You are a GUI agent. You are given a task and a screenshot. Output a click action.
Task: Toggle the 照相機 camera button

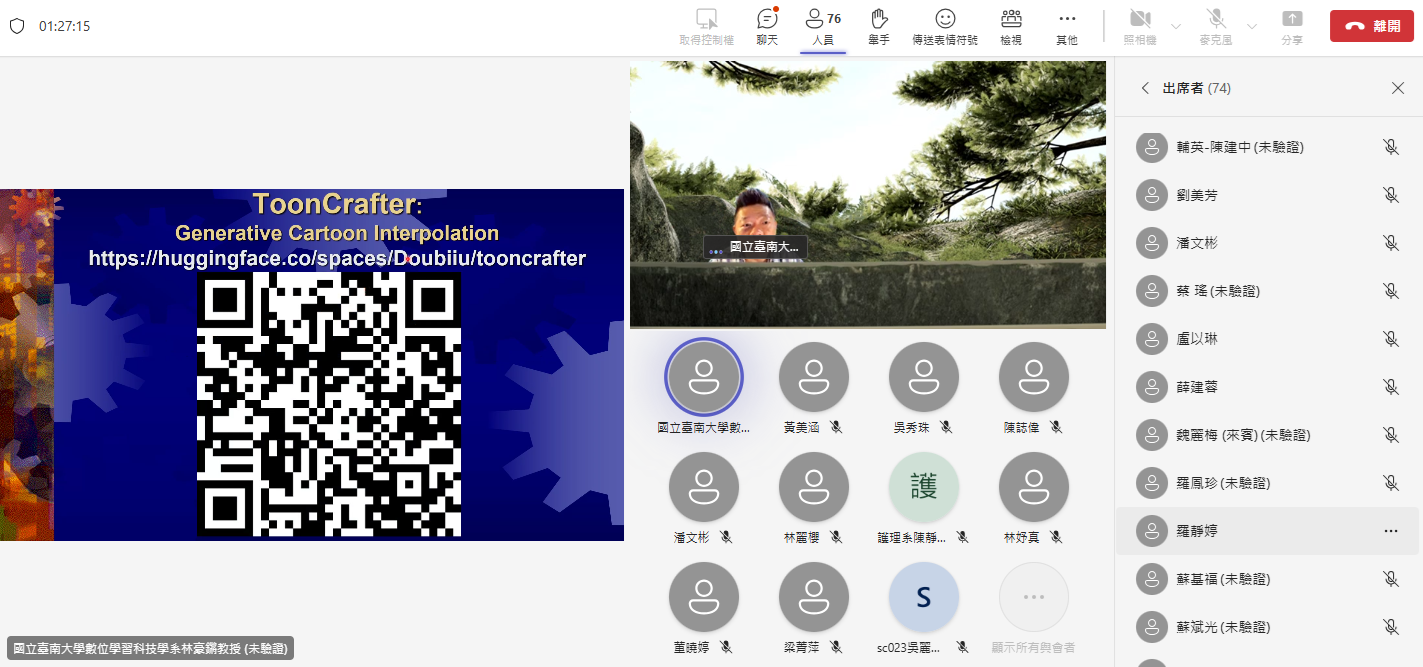tap(1141, 27)
